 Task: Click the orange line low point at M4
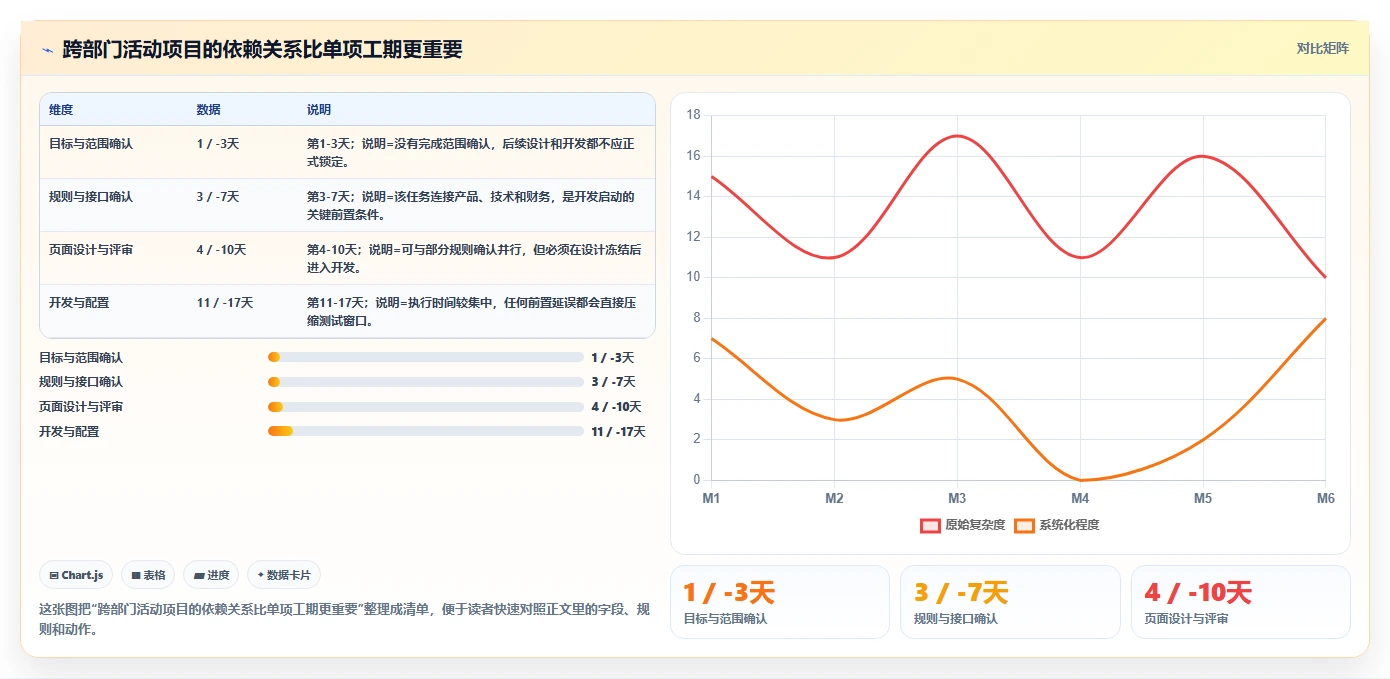1080,480
